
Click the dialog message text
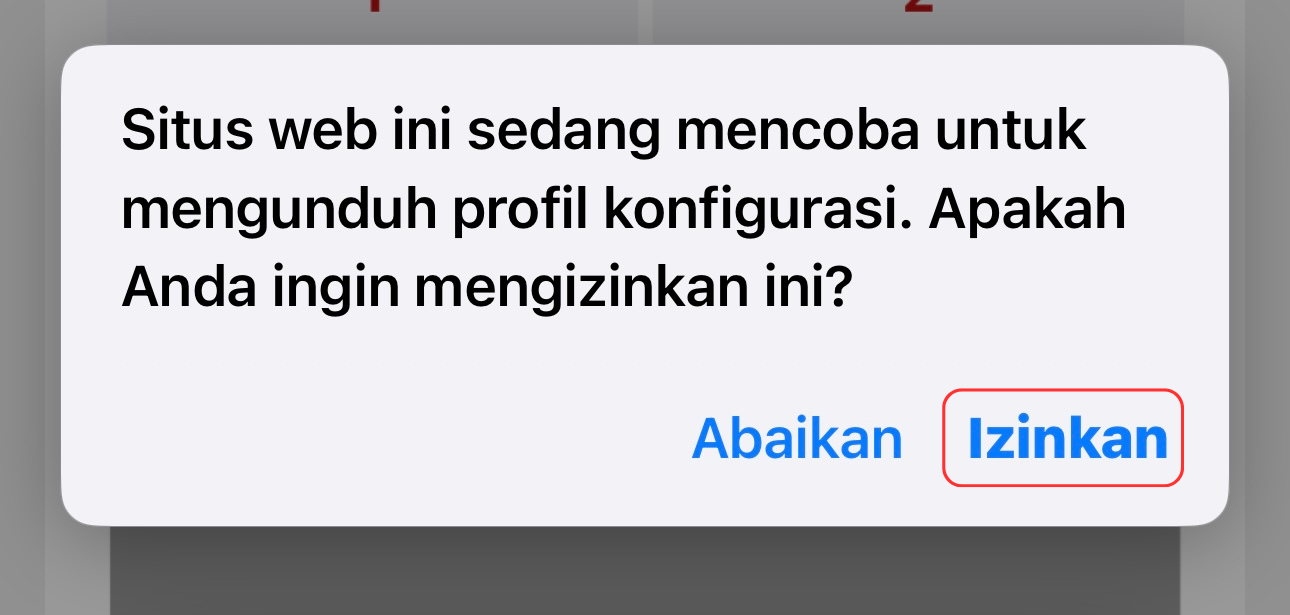coord(624,211)
